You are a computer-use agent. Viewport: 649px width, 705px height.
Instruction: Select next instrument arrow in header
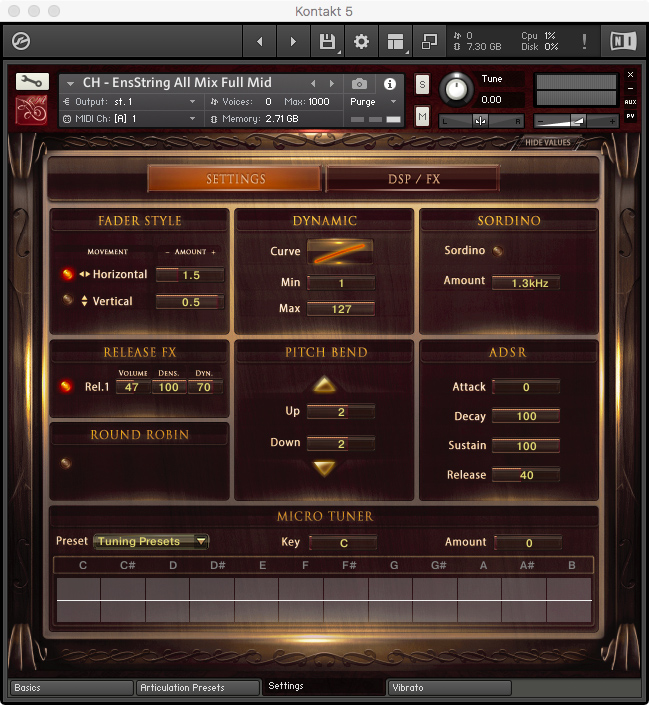coord(332,83)
